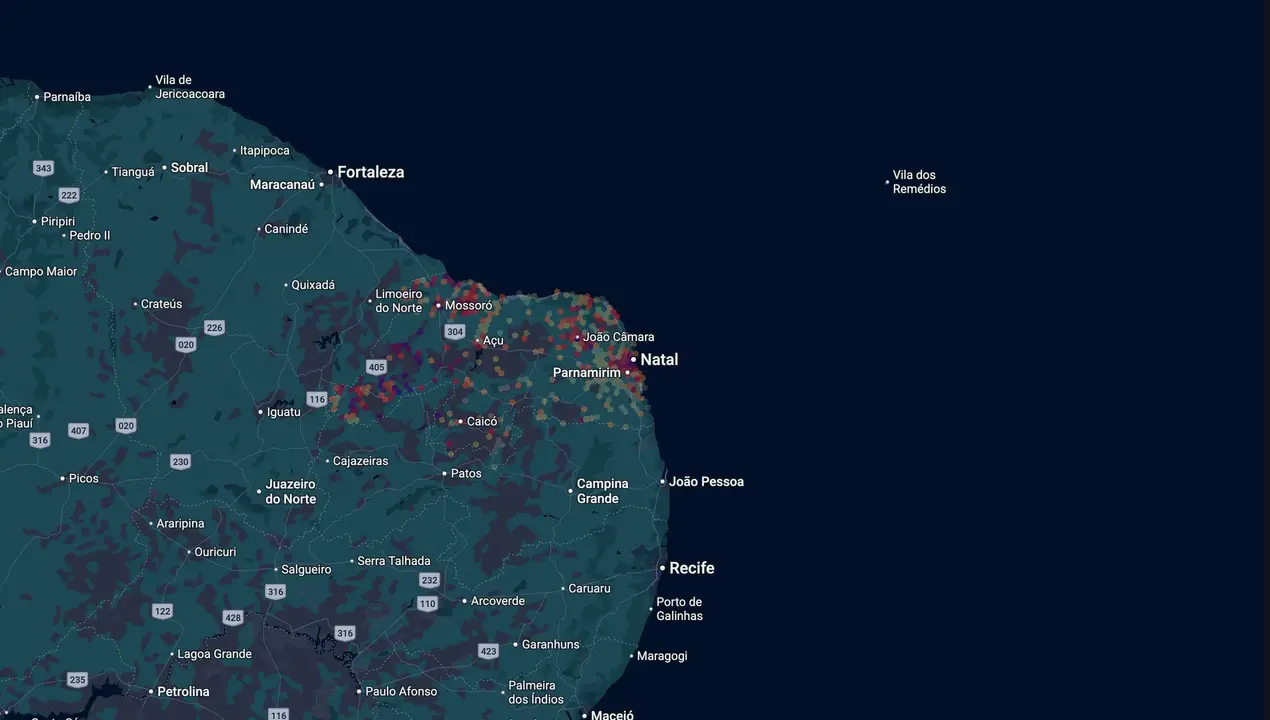This screenshot has height=720, width=1270.
Task: Click the Porto de Galinhas label
Action: pyautogui.click(x=679, y=609)
